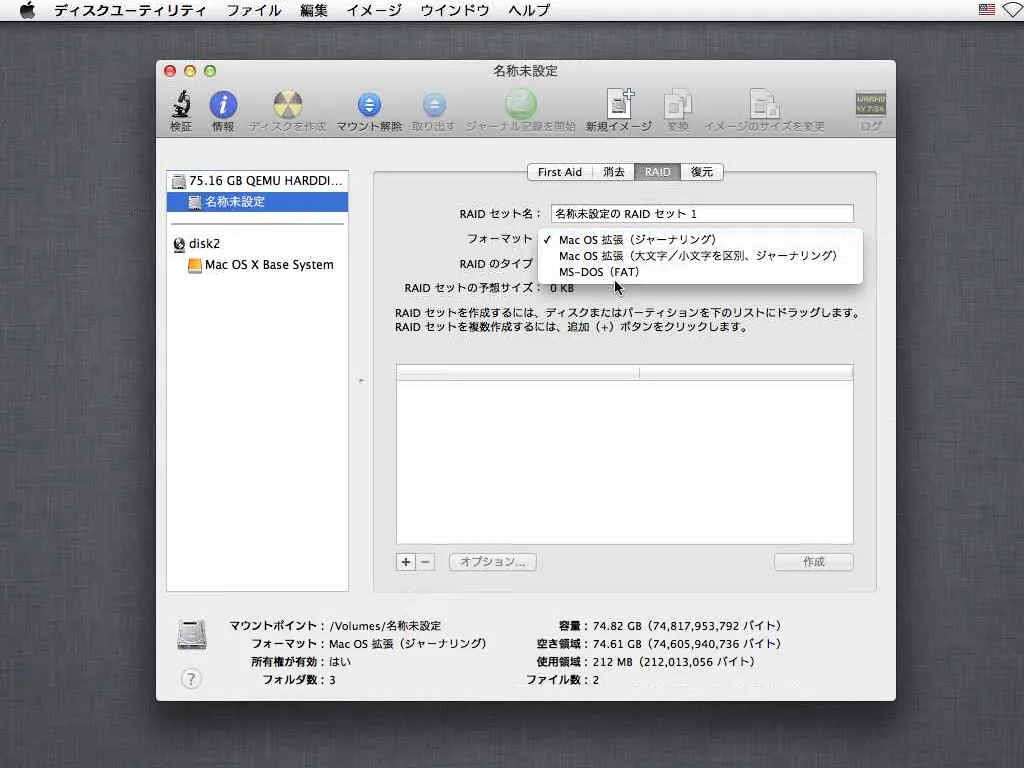Open the Log (ログ) toolbar icon
The image size is (1024, 768).
(x=871, y=104)
